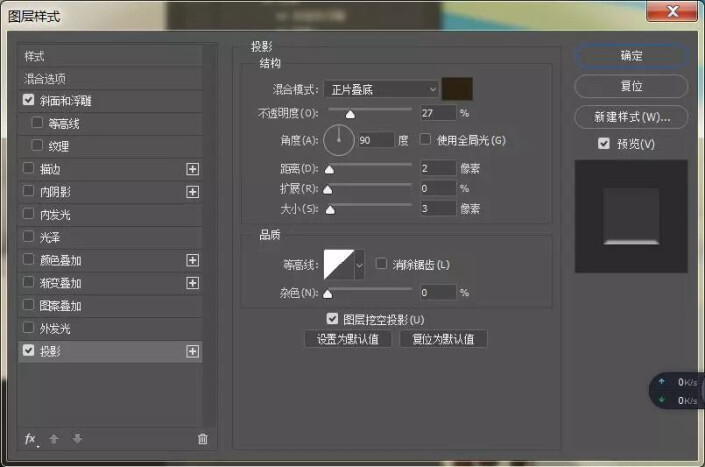705x467 pixels.
Task: Click the plus icon beside 描边
Action: point(193,169)
